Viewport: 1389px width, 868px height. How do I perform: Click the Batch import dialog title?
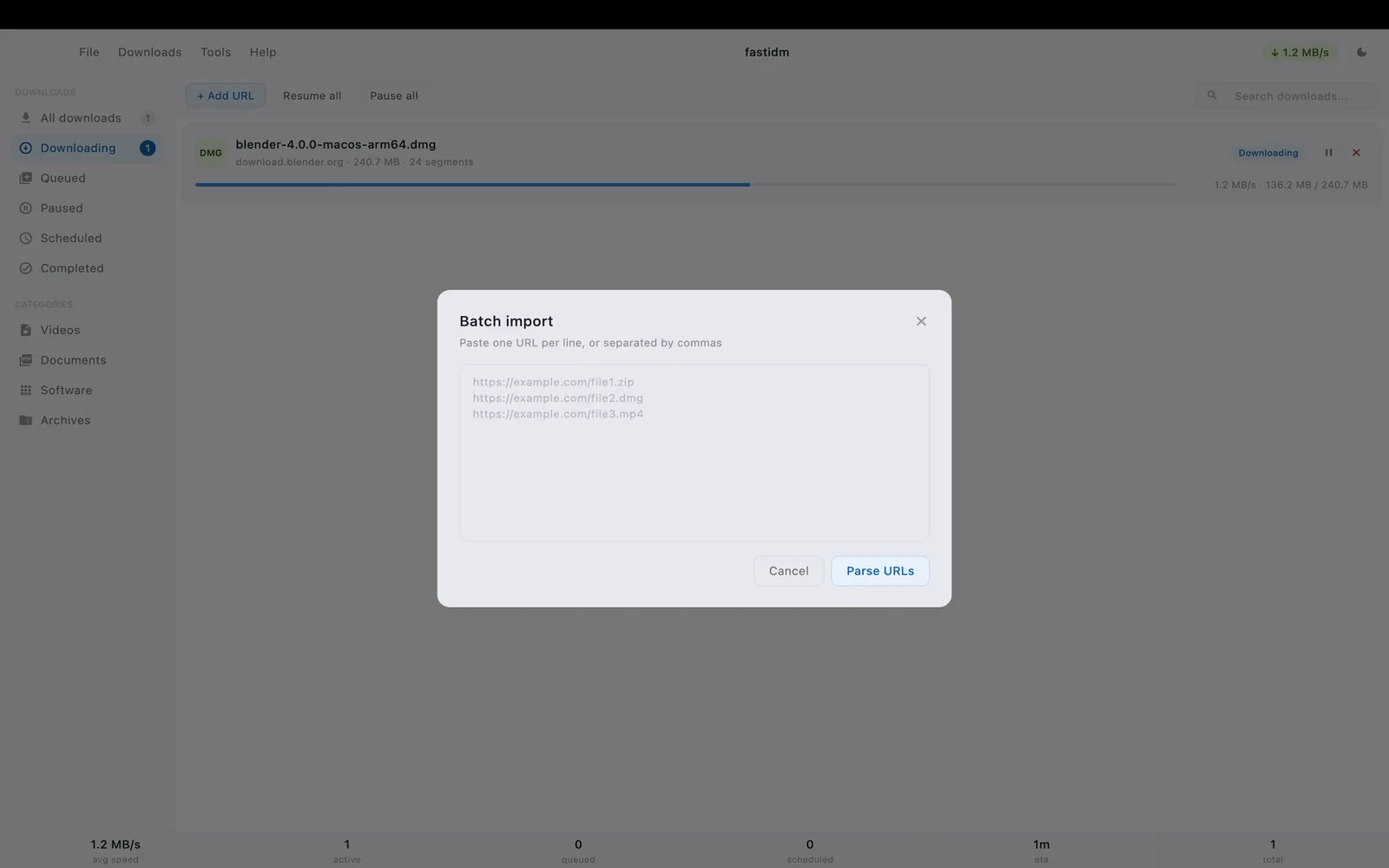pos(506,321)
